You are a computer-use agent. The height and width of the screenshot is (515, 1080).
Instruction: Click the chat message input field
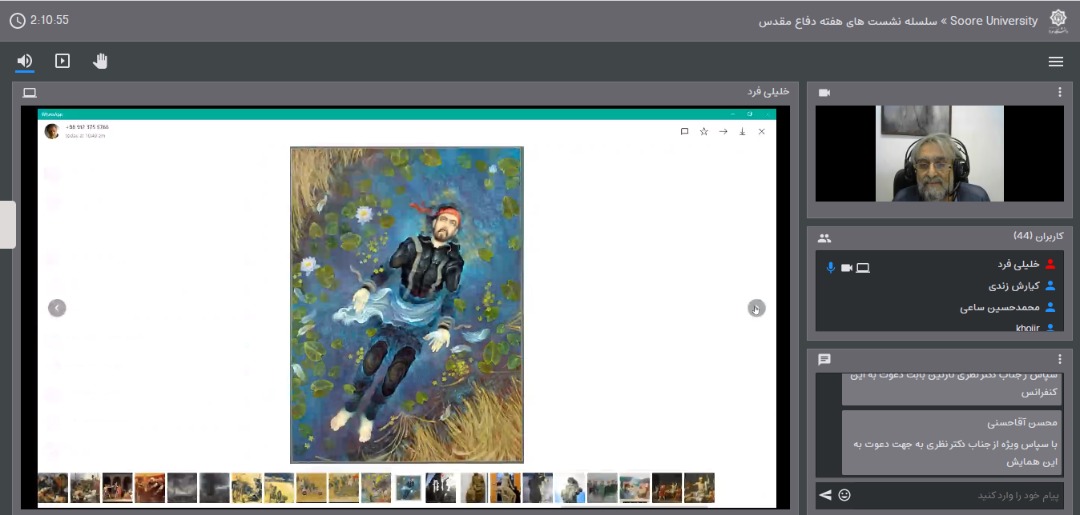[x=957, y=495]
